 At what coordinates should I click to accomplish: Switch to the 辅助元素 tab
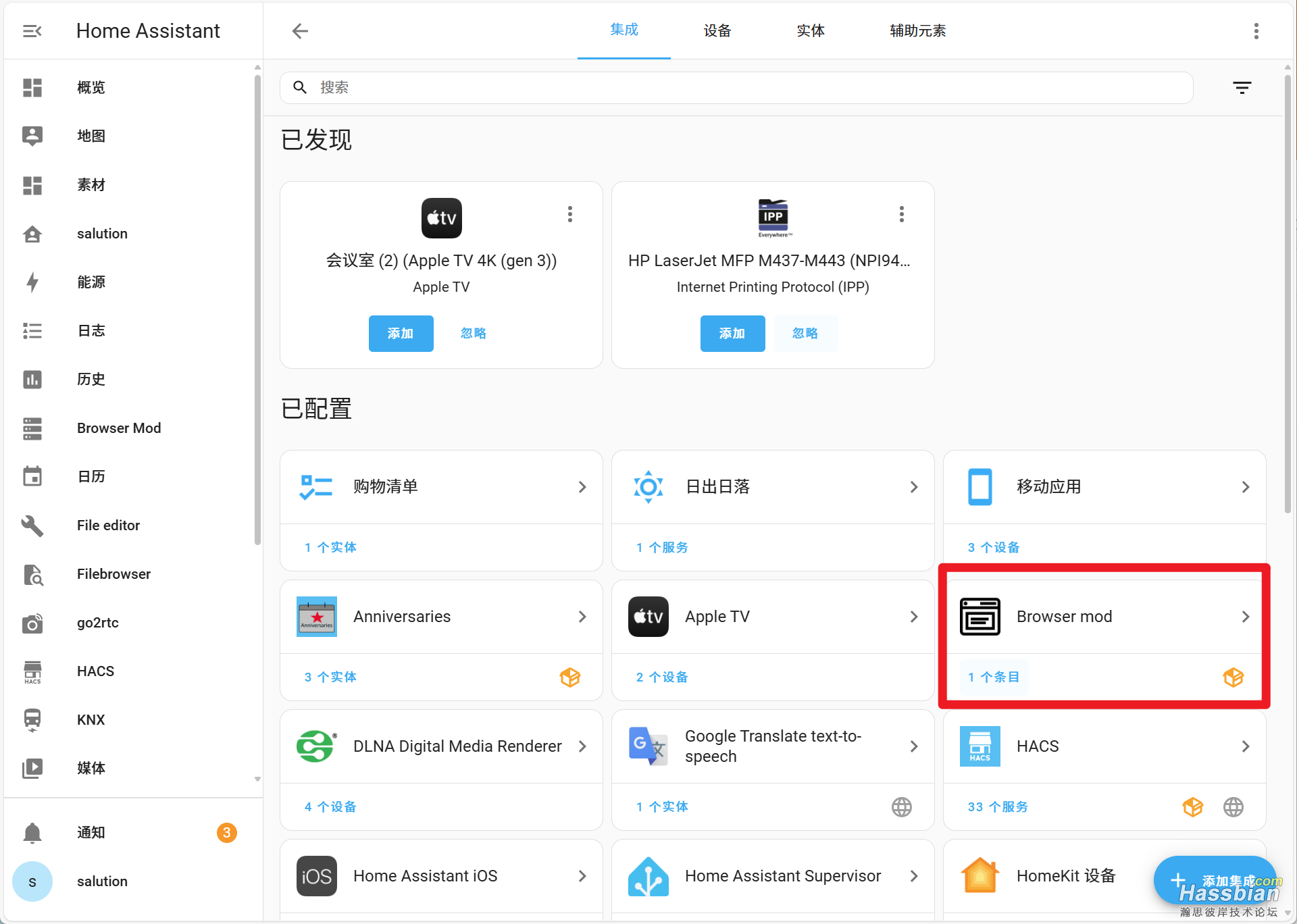pos(918,30)
